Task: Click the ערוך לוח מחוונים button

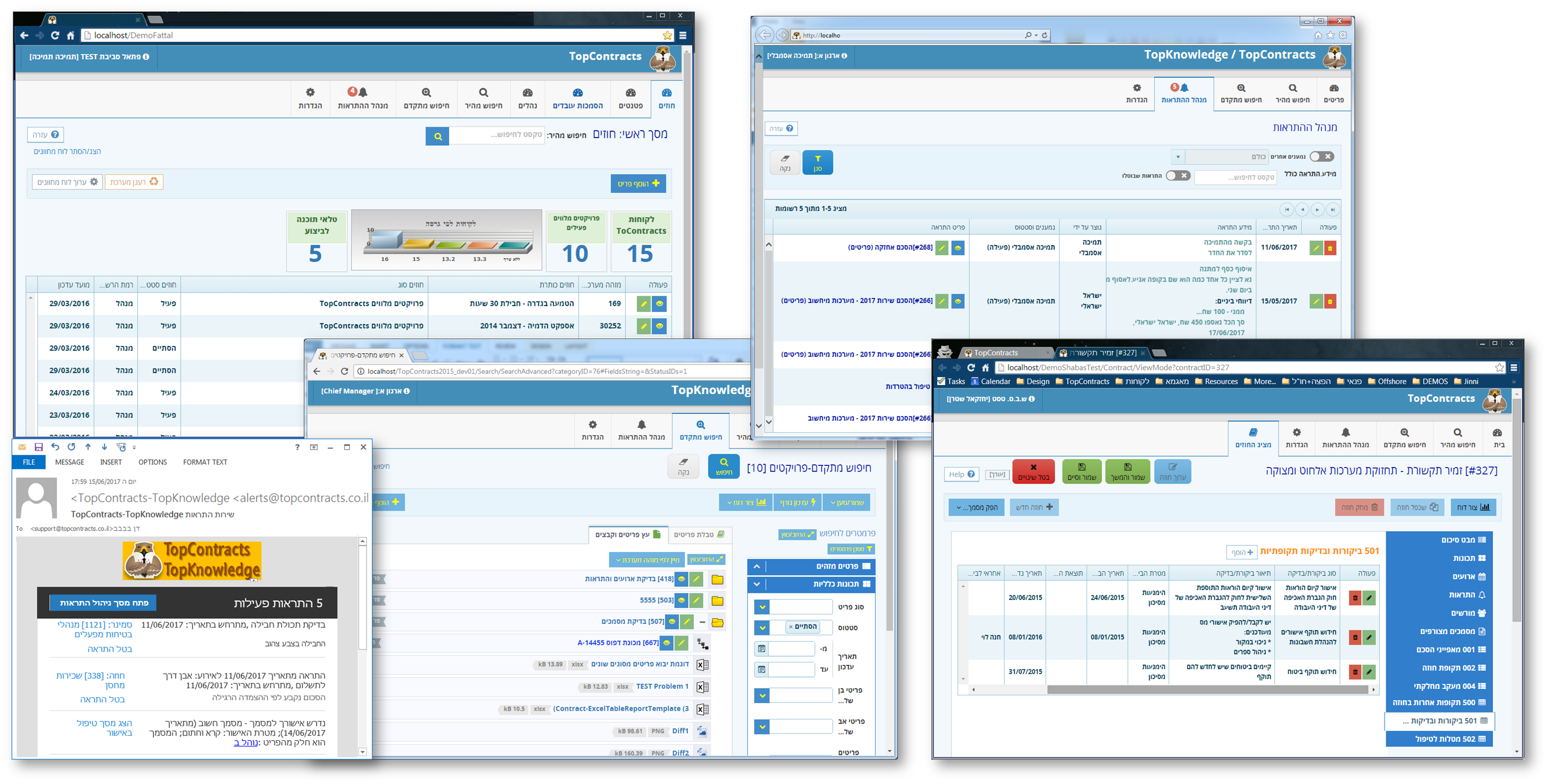Action: pos(67,182)
